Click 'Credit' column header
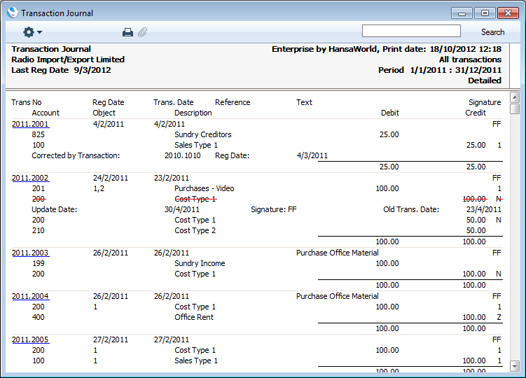The height and width of the screenshot is (378, 526). 475,113
